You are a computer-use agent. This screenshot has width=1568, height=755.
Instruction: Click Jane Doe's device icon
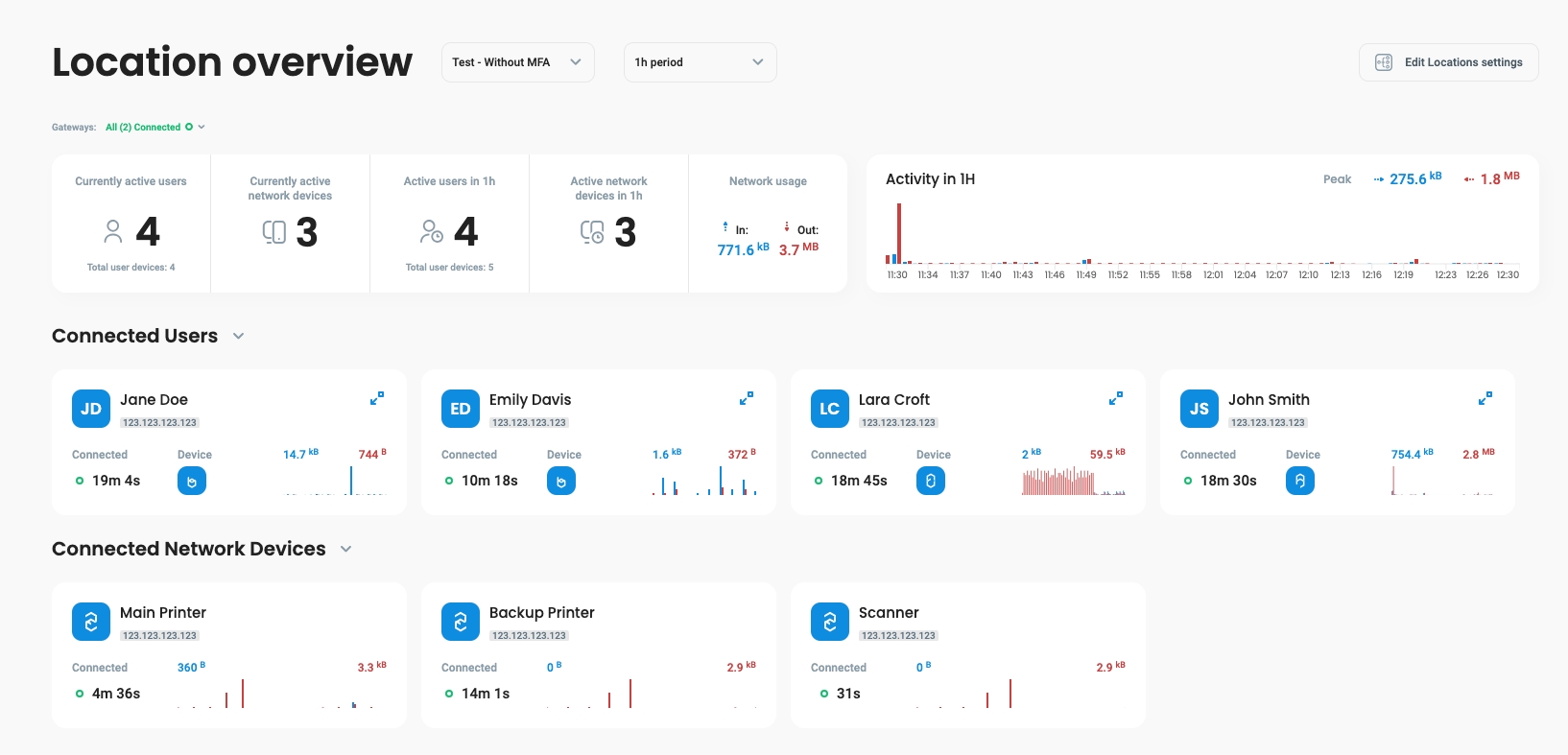[192, 481]
